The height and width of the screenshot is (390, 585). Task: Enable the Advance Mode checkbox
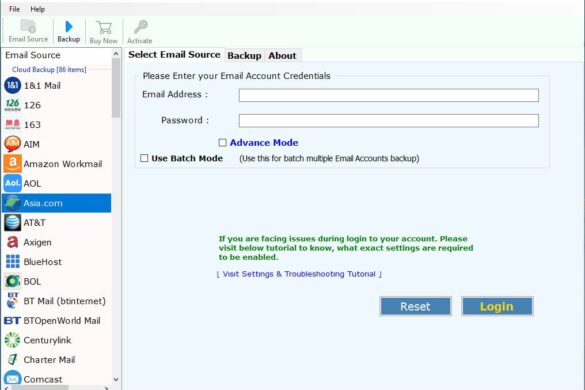222,143
